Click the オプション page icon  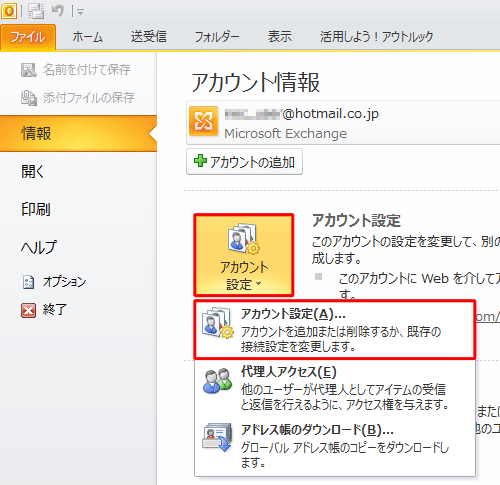(x=29, y=282)
